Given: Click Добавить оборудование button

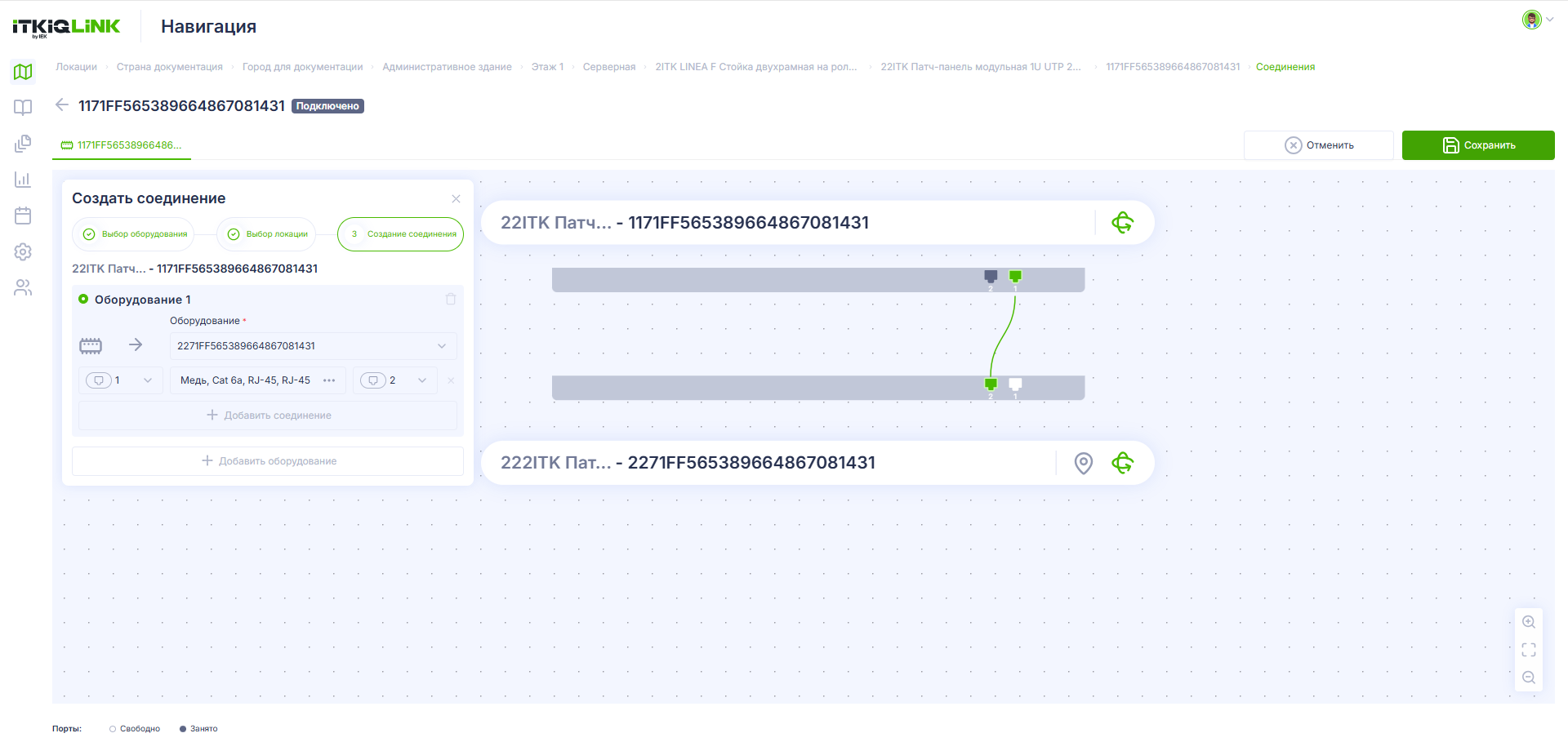Looking at the screenshot, I should coord(268,461).
